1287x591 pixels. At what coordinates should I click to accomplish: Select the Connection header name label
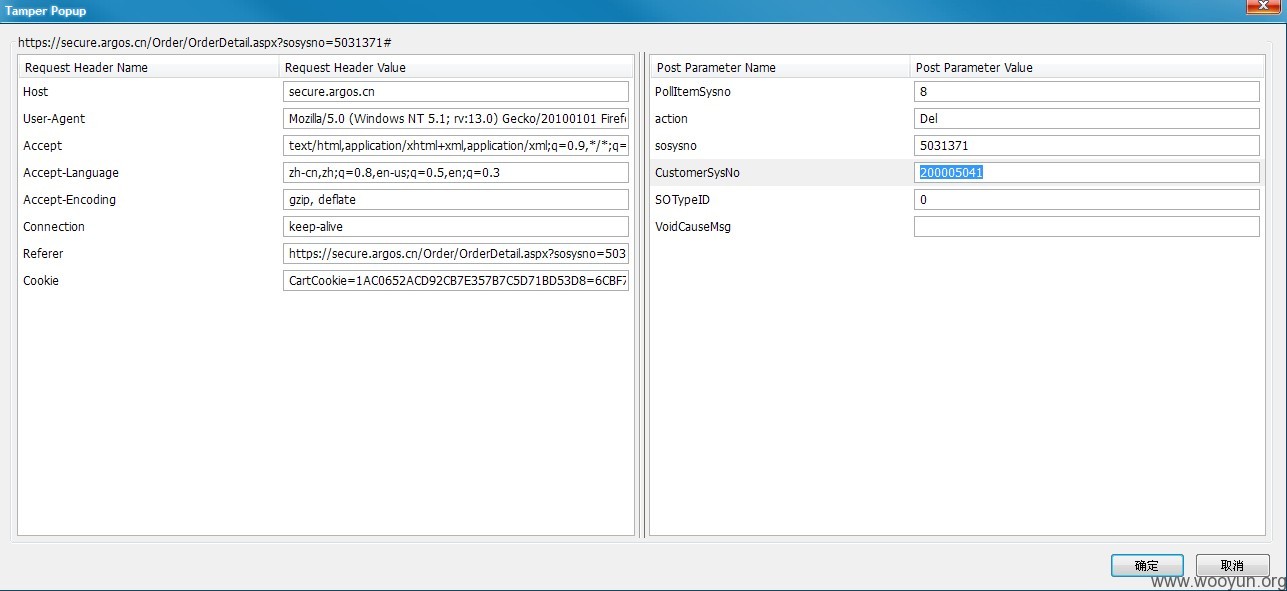(x=54, y=227)
